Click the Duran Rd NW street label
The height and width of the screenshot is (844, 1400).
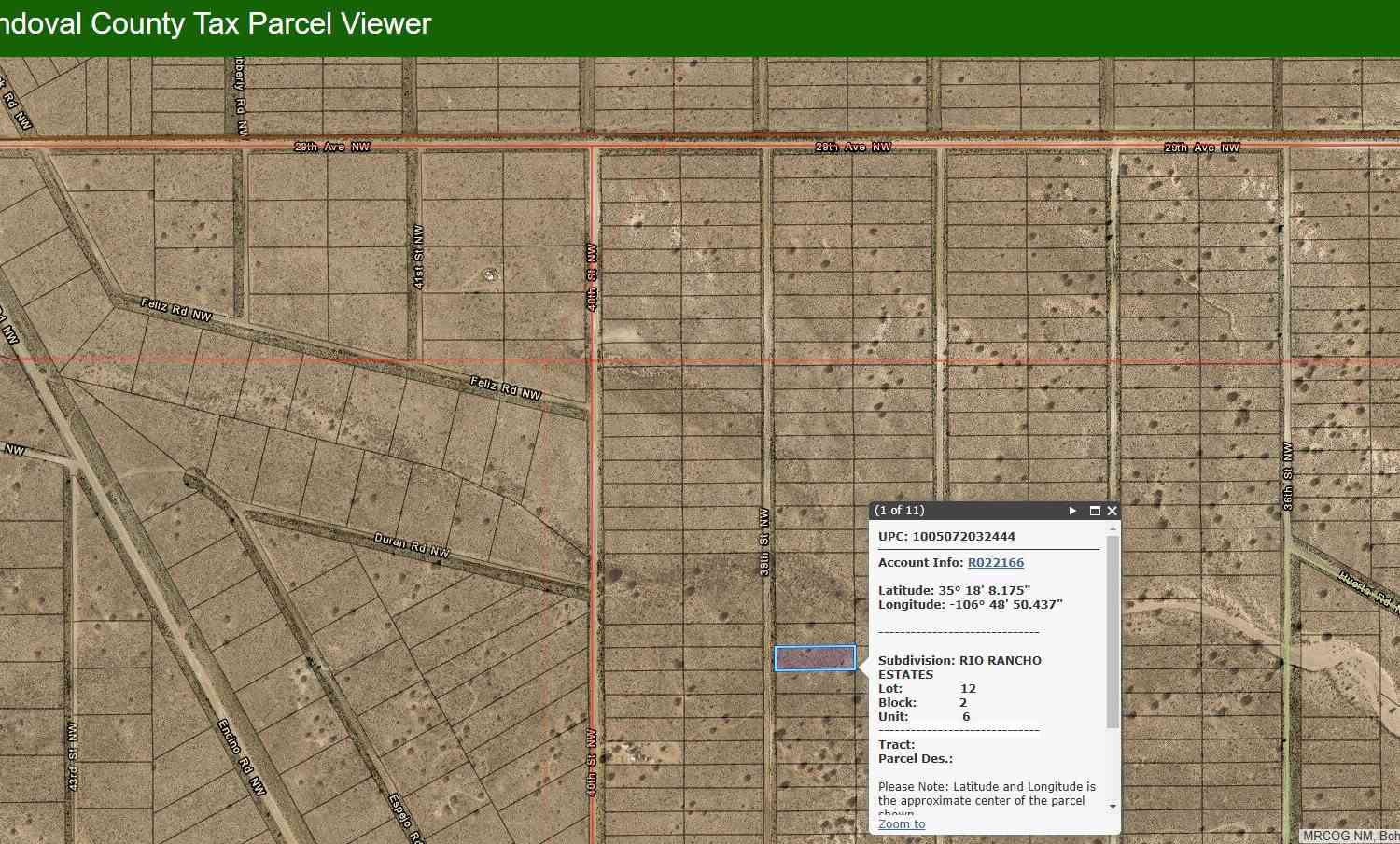[412, 545]
